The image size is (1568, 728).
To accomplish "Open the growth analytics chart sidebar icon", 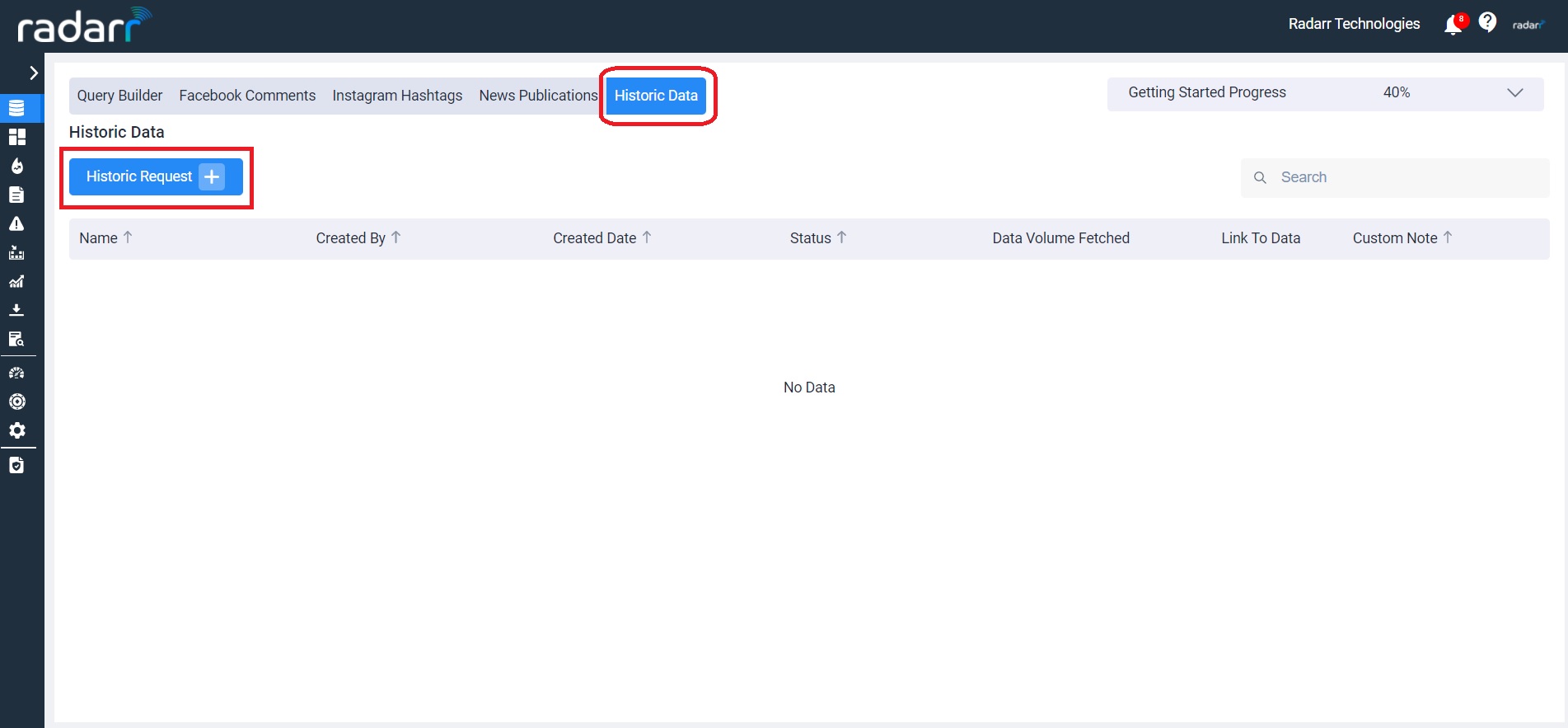I will coord(16,281).
